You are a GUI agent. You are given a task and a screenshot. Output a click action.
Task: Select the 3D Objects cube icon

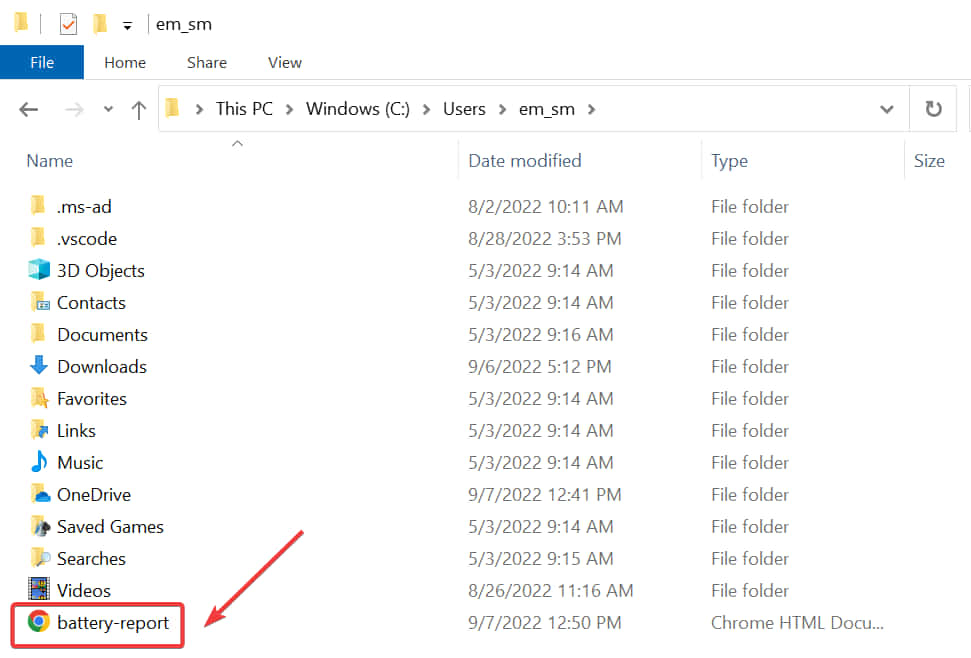[39, 269]
